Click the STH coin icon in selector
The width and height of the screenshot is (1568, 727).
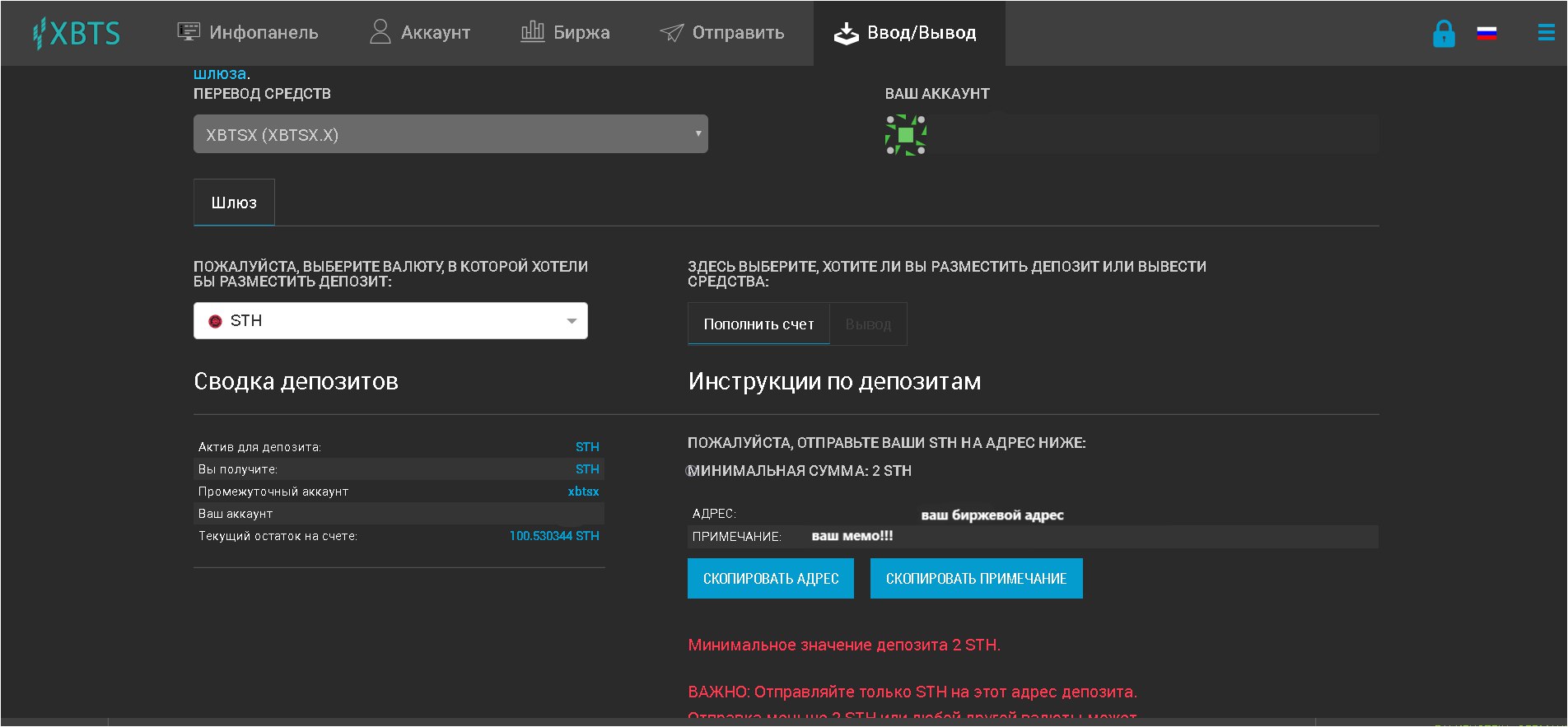coord(216,322)
